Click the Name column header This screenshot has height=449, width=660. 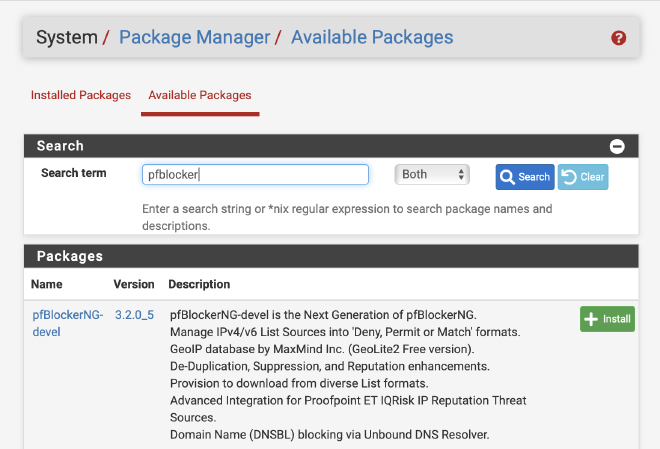(47, 284)
